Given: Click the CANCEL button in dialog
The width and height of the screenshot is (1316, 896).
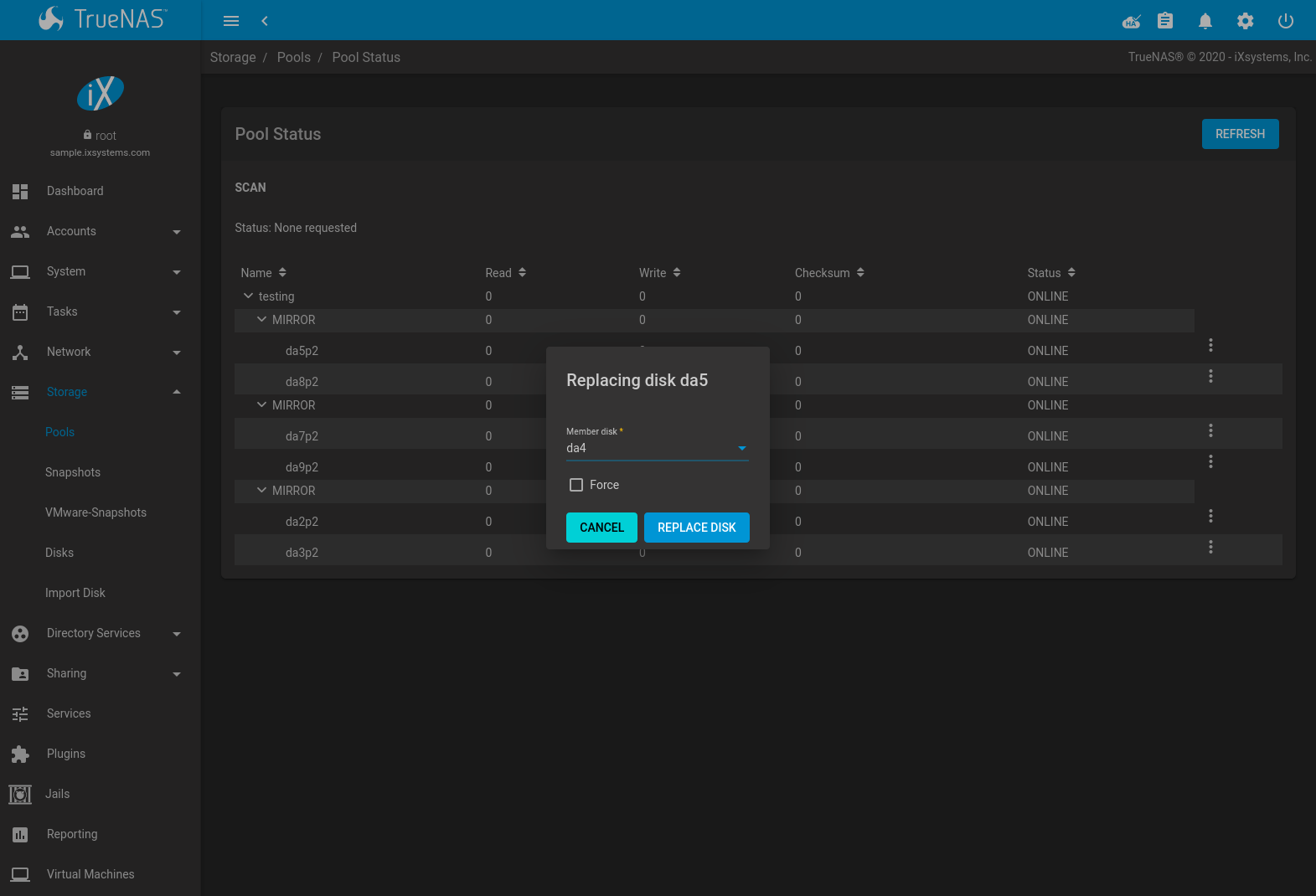Looking at the screenshot, I should (601, 528).
